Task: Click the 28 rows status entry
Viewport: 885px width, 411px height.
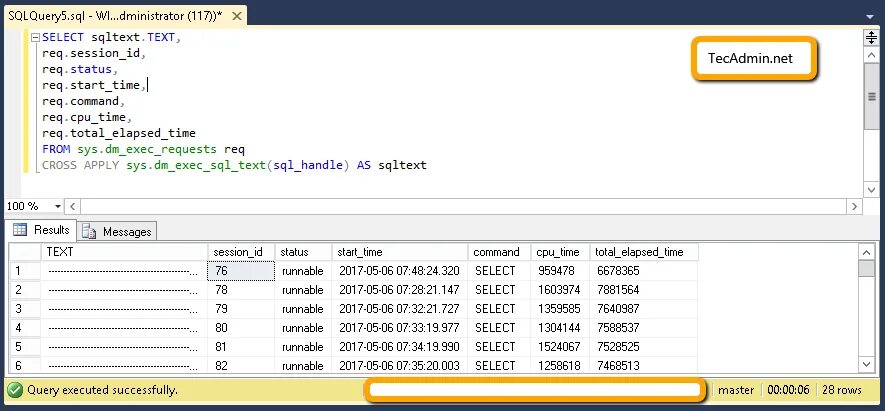Action: (x=842, y=390)
